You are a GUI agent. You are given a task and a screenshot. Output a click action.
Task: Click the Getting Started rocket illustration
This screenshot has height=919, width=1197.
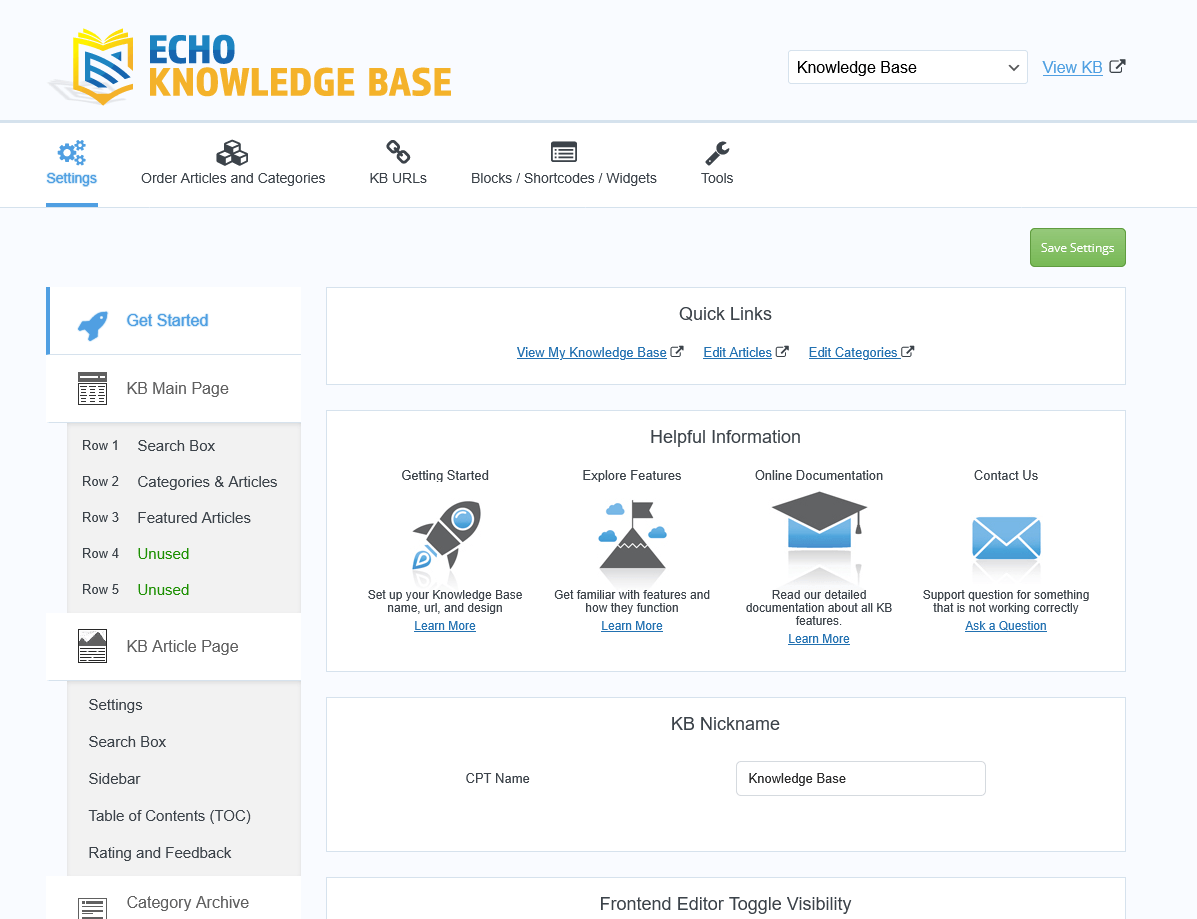pos(447,536)
